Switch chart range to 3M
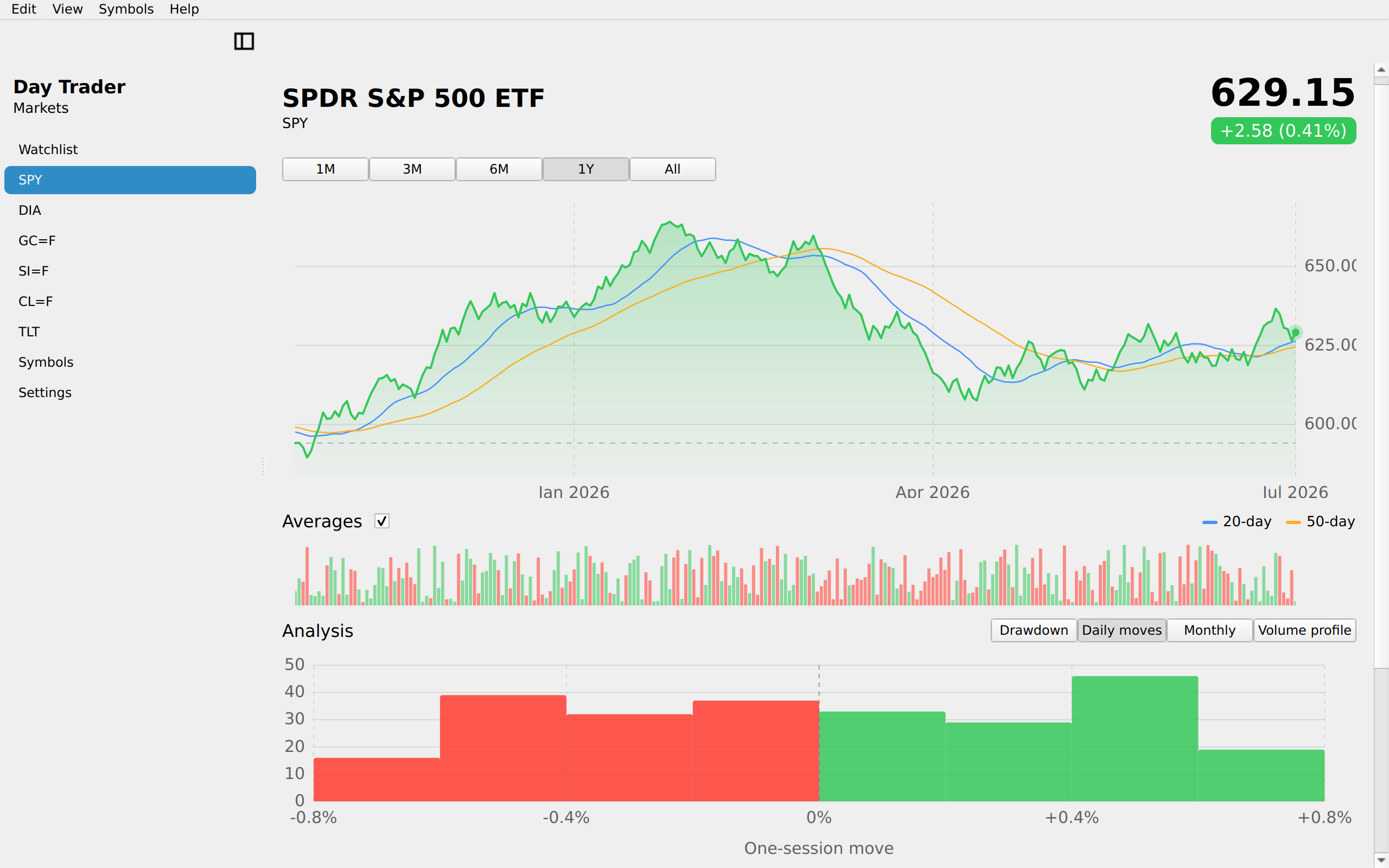1389x868 pixels. 412,169
